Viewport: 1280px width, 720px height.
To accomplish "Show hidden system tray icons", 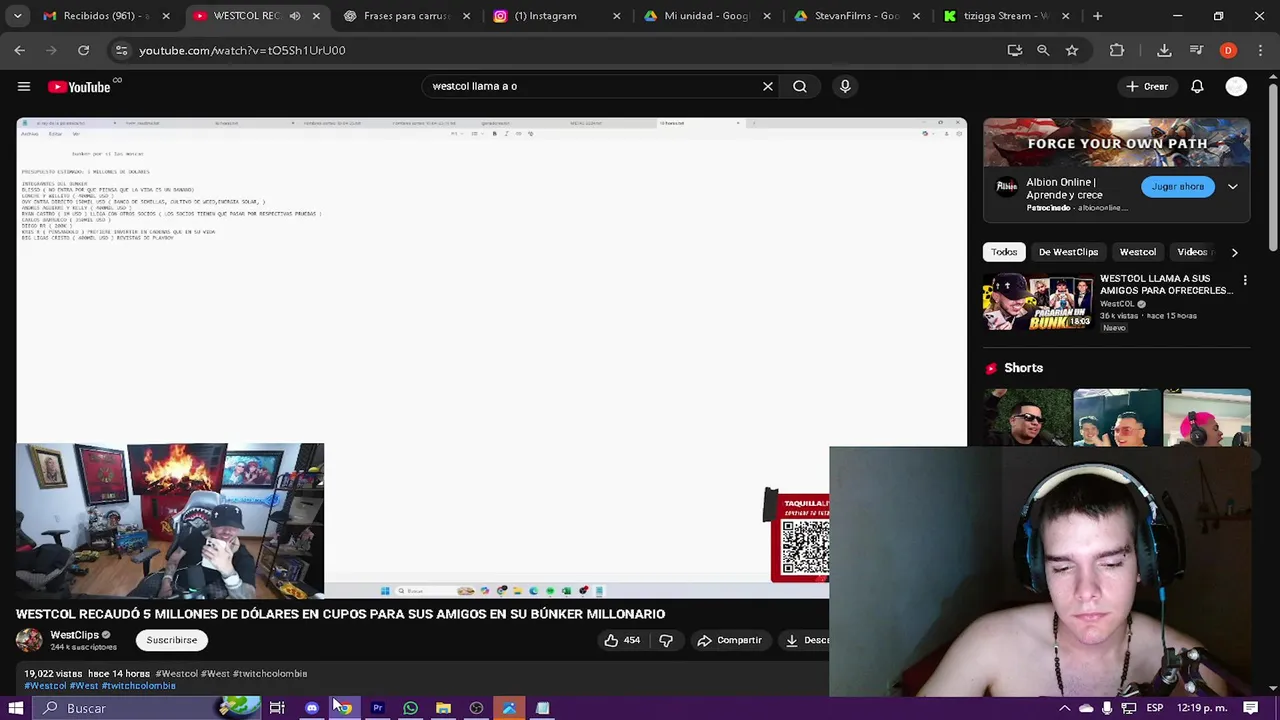I will (1064, 708).
